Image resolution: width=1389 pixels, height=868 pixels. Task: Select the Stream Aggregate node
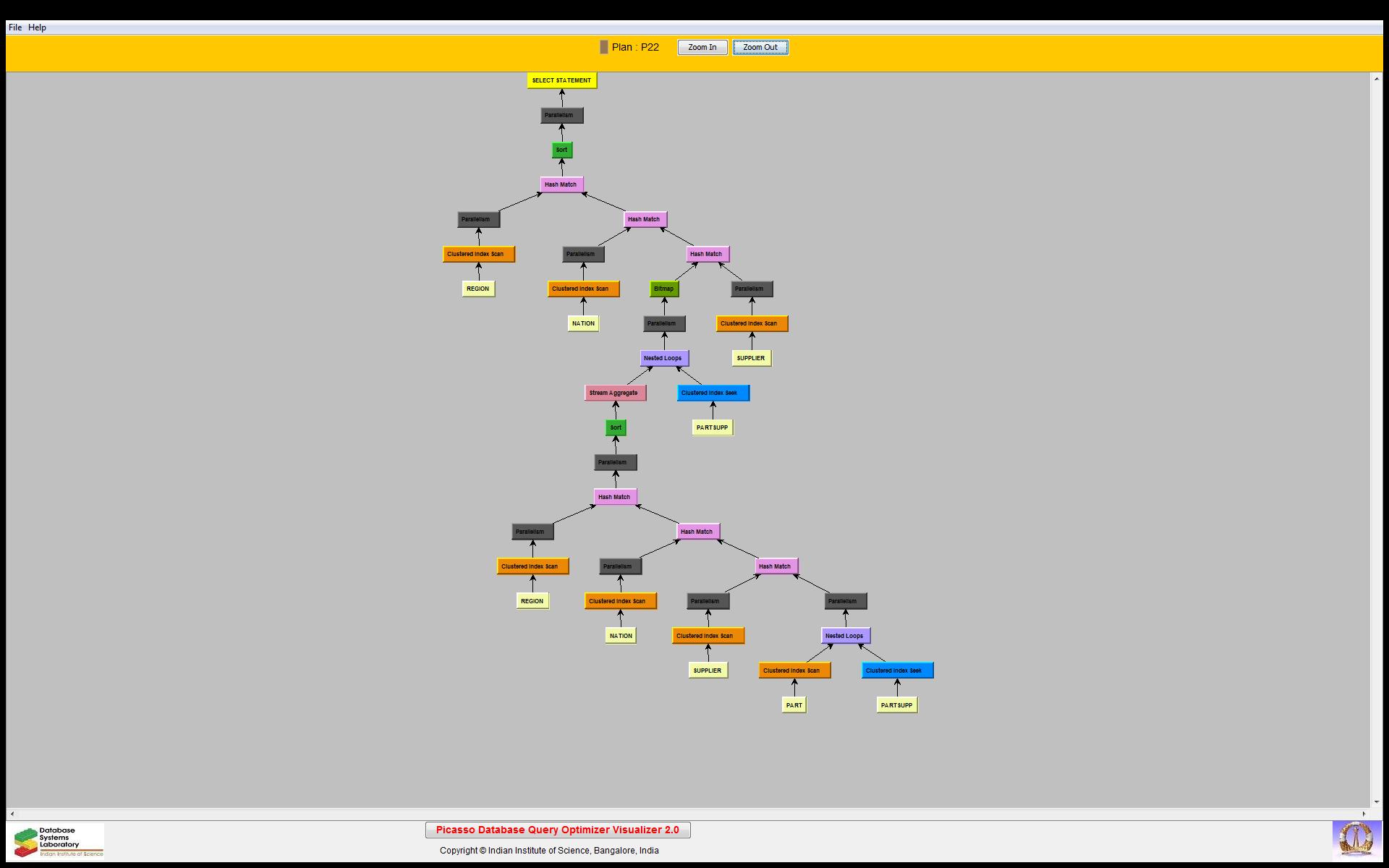[x=614, y=393]
